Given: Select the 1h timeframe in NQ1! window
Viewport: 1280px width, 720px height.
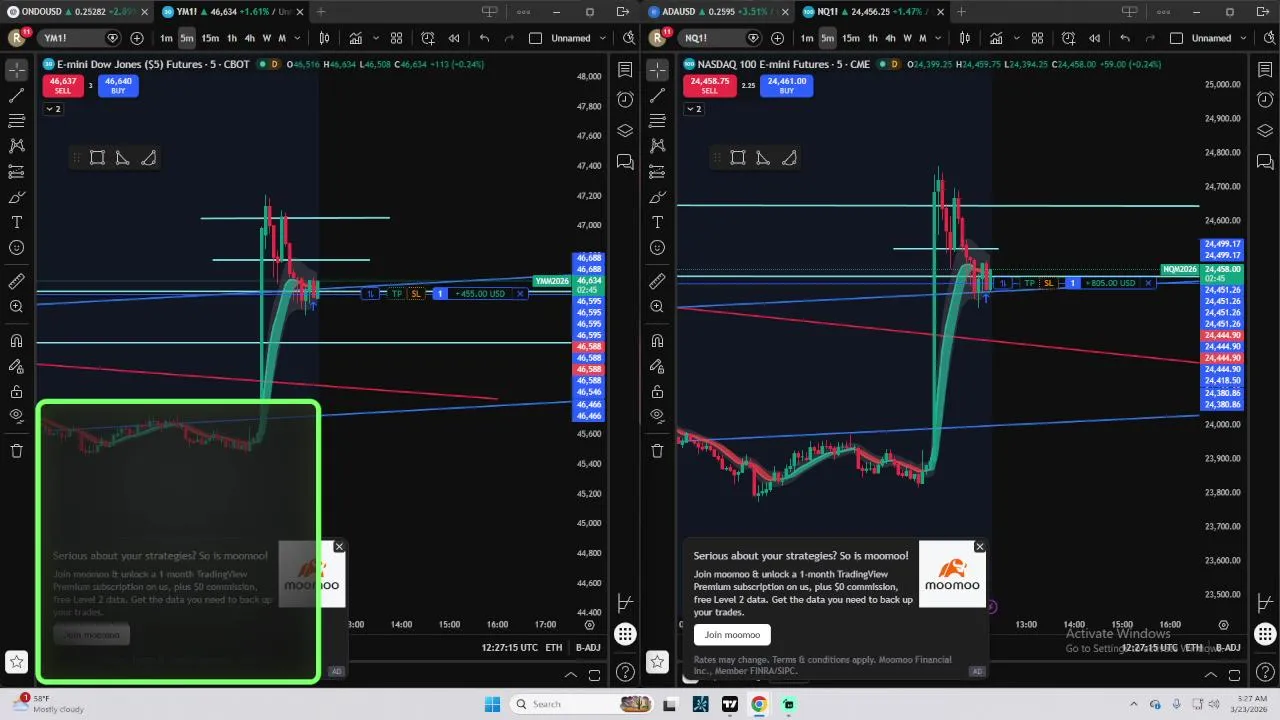Looking at the screenshot, I should 873,38.
